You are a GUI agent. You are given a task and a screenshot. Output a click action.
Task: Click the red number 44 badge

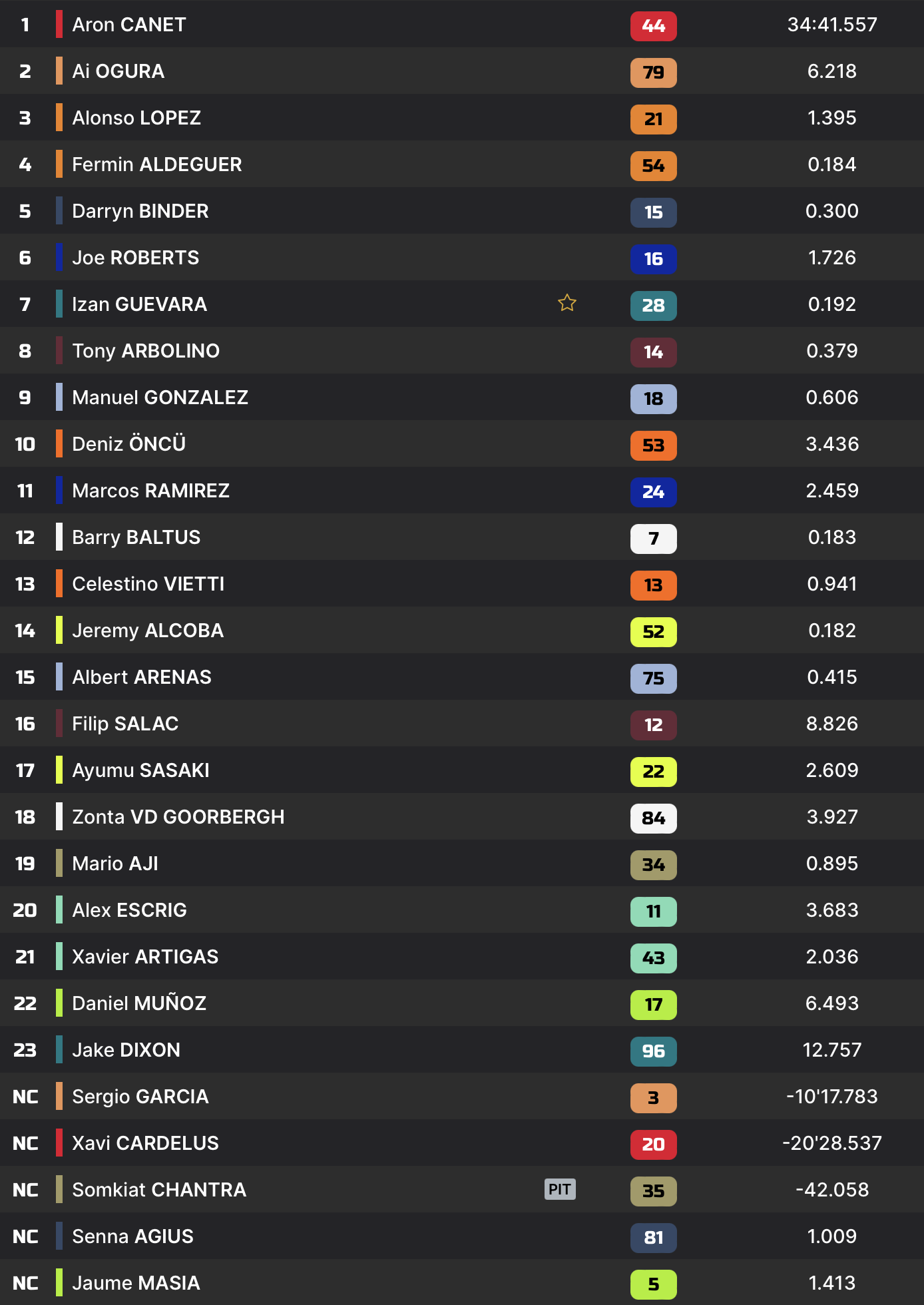(653, 26)
